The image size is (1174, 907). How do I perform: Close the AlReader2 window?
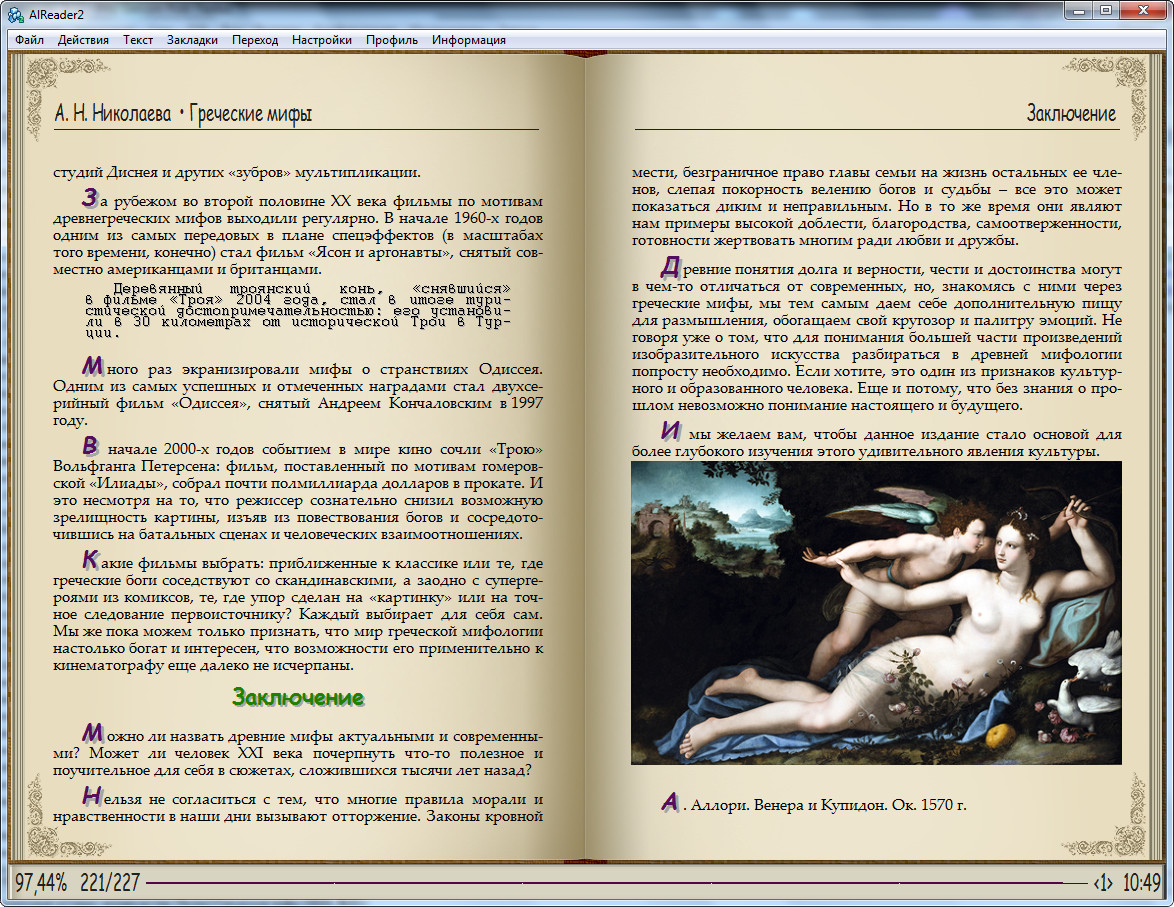(x=1143, y=11)
